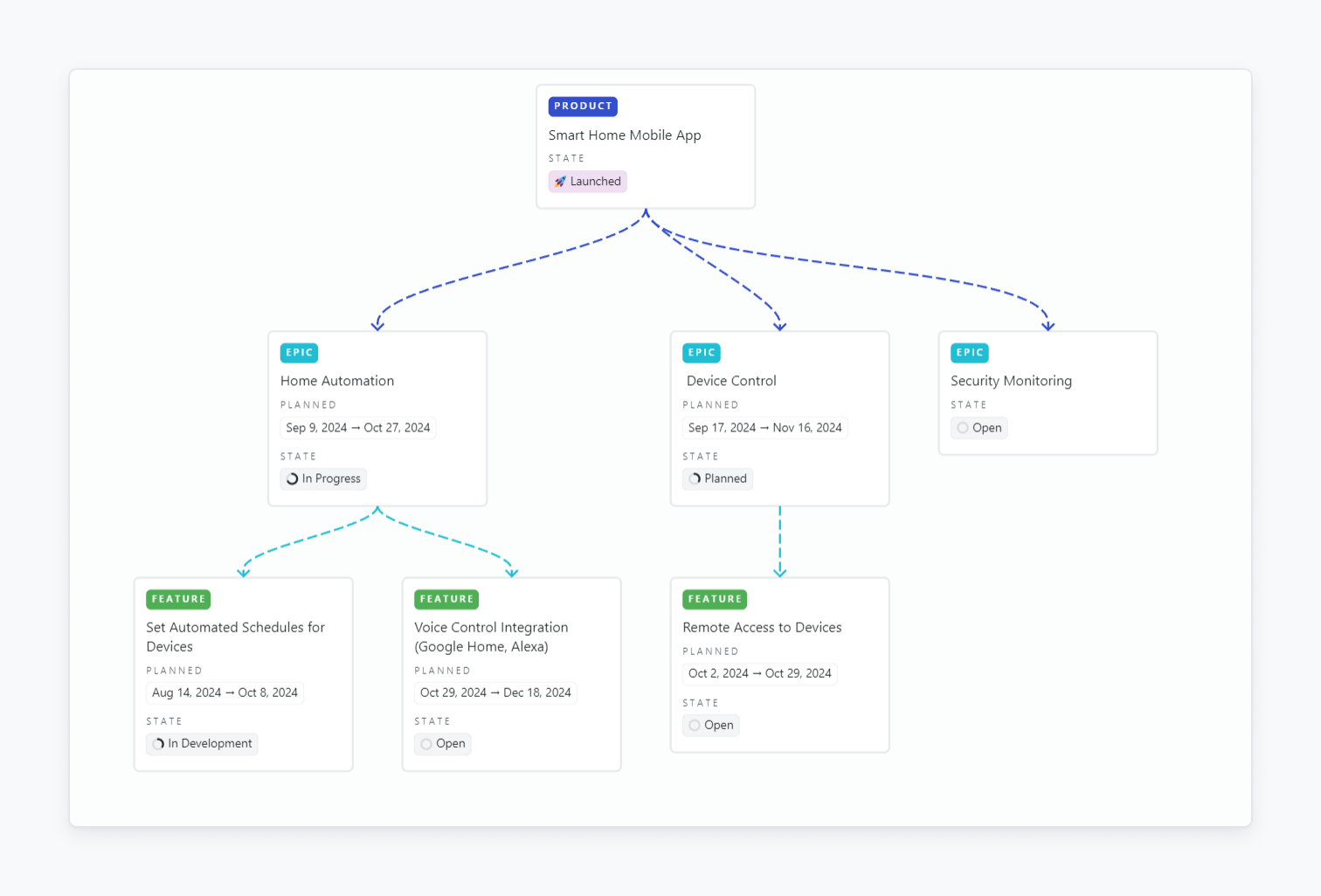Select the PRODUCT tag label
Image resolution: width=1321 pixels, height=896 pixels.
(x=583, y=107)
